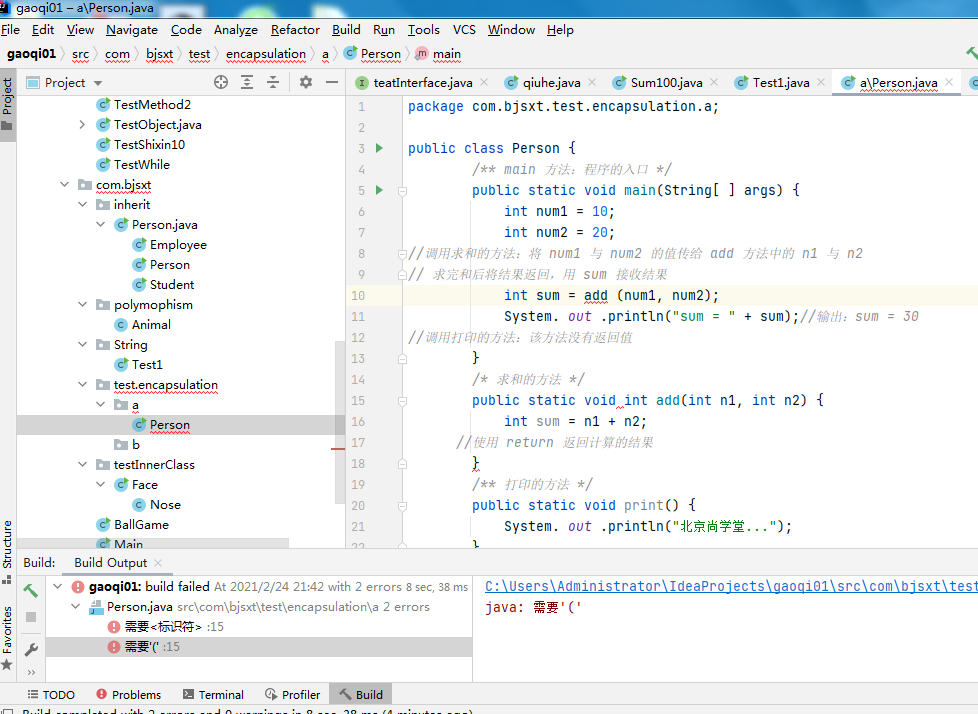Collapse the inherit folder
978x714 pixels.
[x=82, y=205]
